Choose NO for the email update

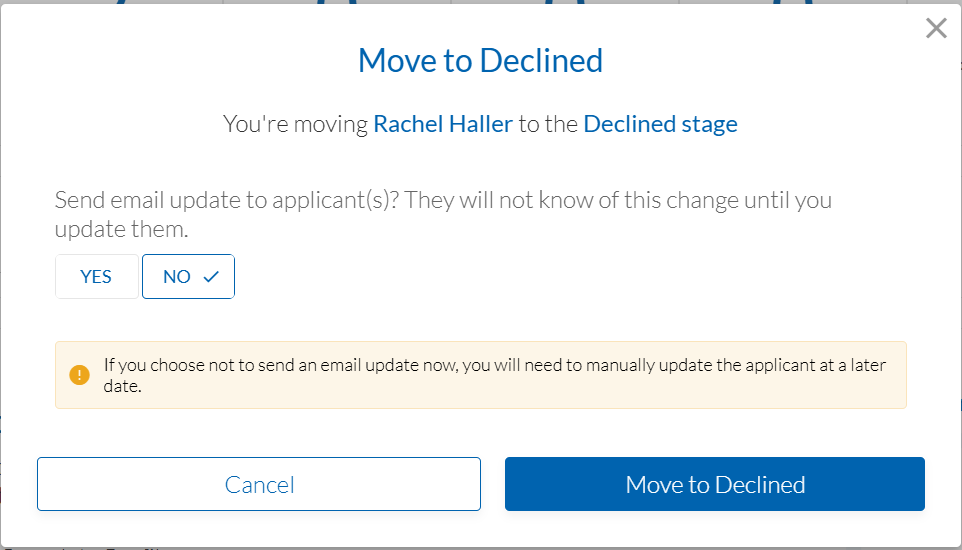pyautogui.click(x=177, y=277)
